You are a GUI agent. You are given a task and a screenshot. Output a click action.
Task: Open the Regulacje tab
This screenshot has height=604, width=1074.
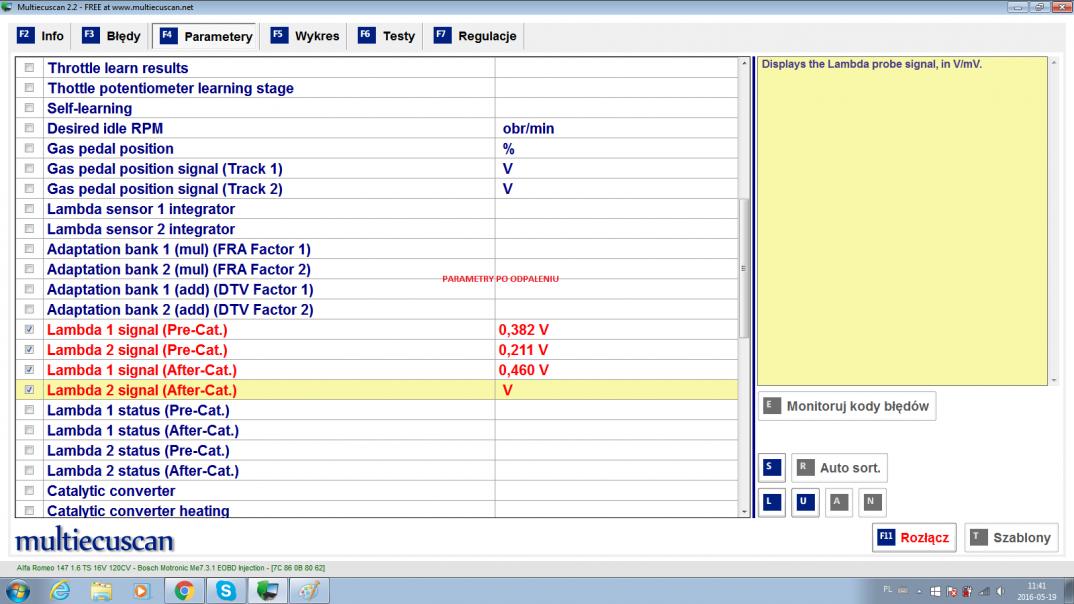[x=475, y=36]
